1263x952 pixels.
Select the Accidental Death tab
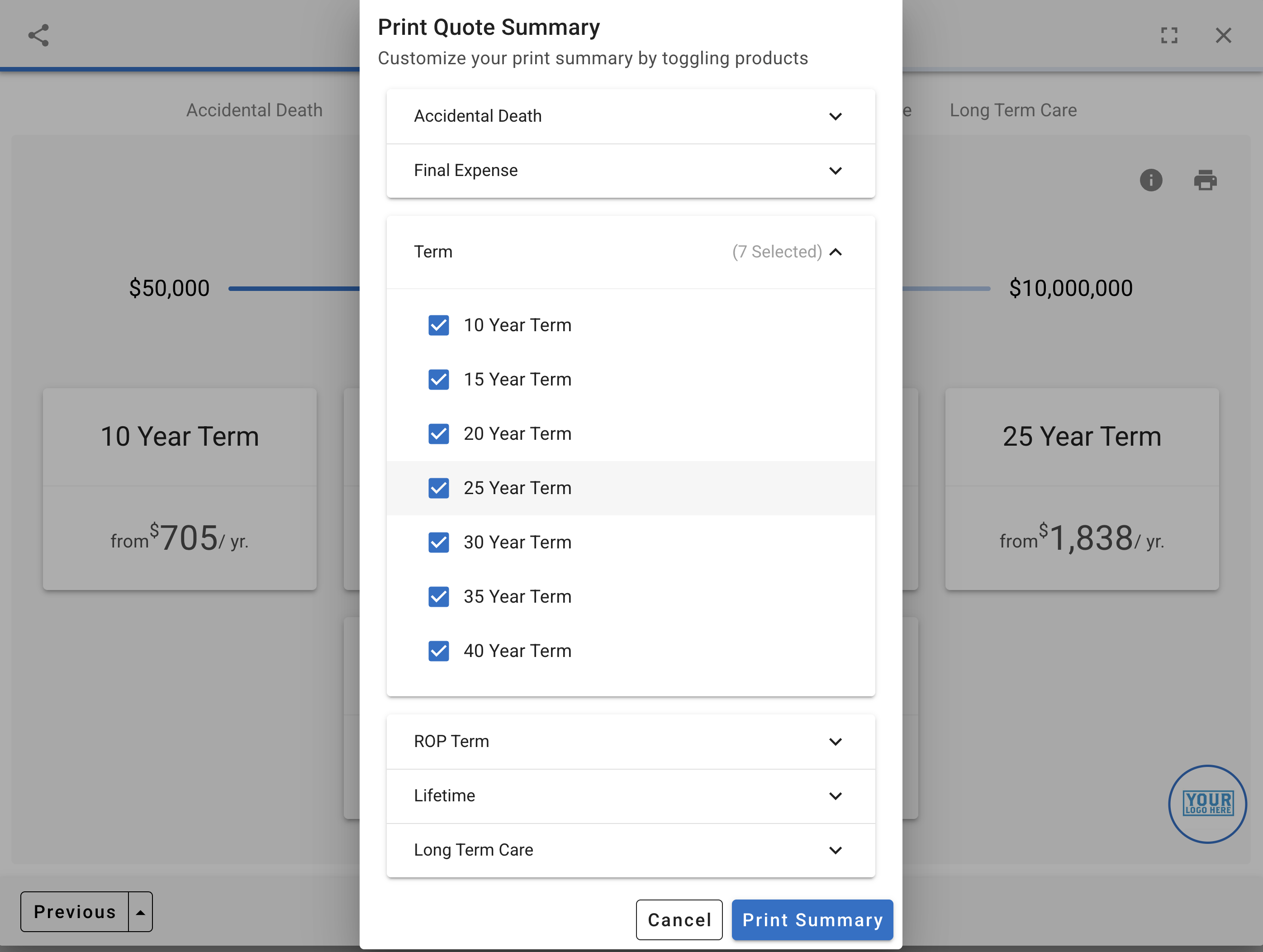click(x=255, y=109)
